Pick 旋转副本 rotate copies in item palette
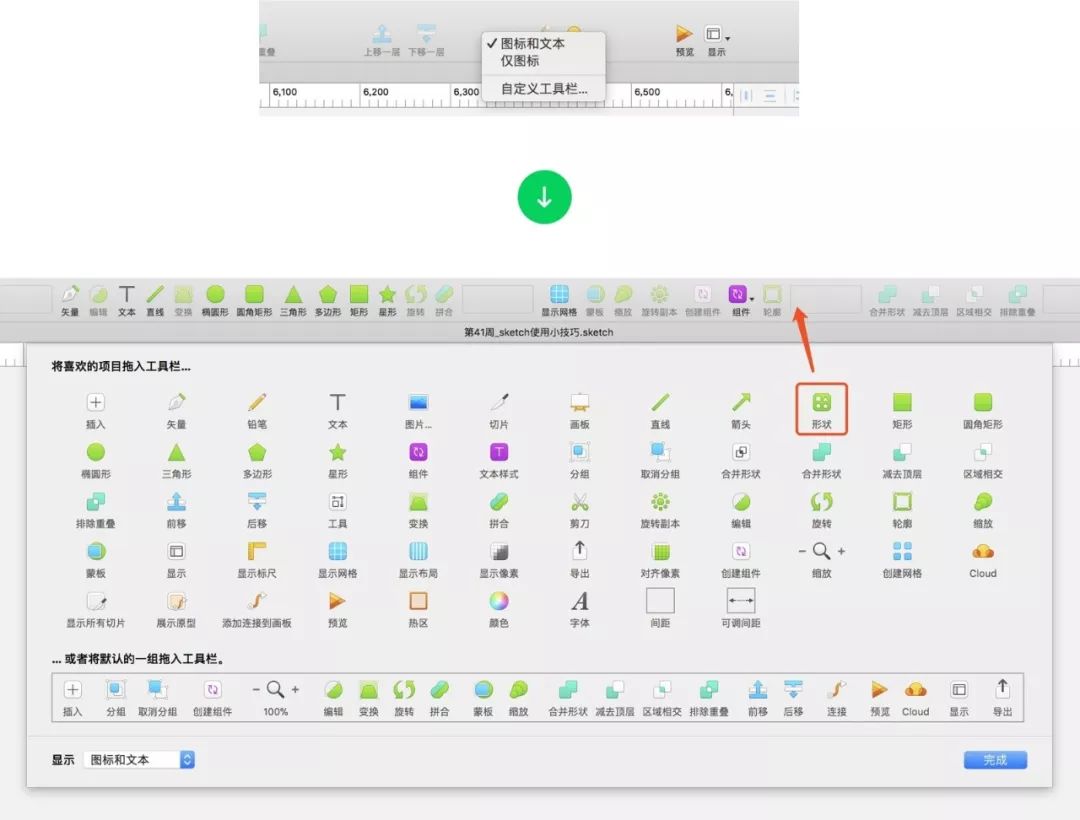Screen dimensions: 1080x820 pyautogui.click(x=660, y=510)
